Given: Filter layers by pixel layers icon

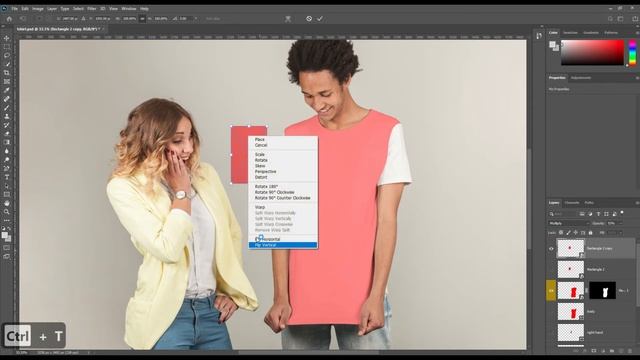Looking at the screenshot, I should tap(582, 214).
